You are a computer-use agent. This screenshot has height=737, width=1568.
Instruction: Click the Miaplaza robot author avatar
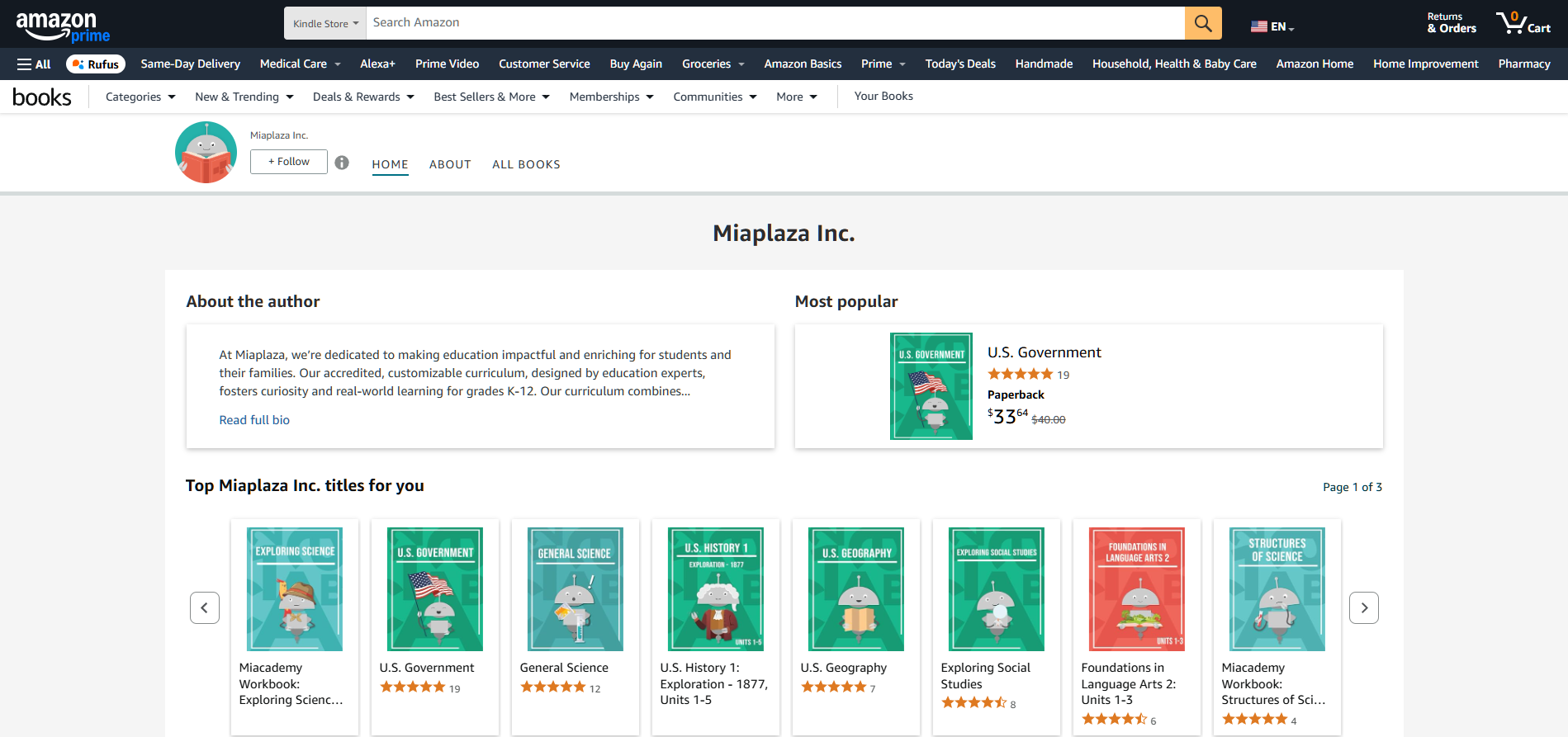(206, 153)
